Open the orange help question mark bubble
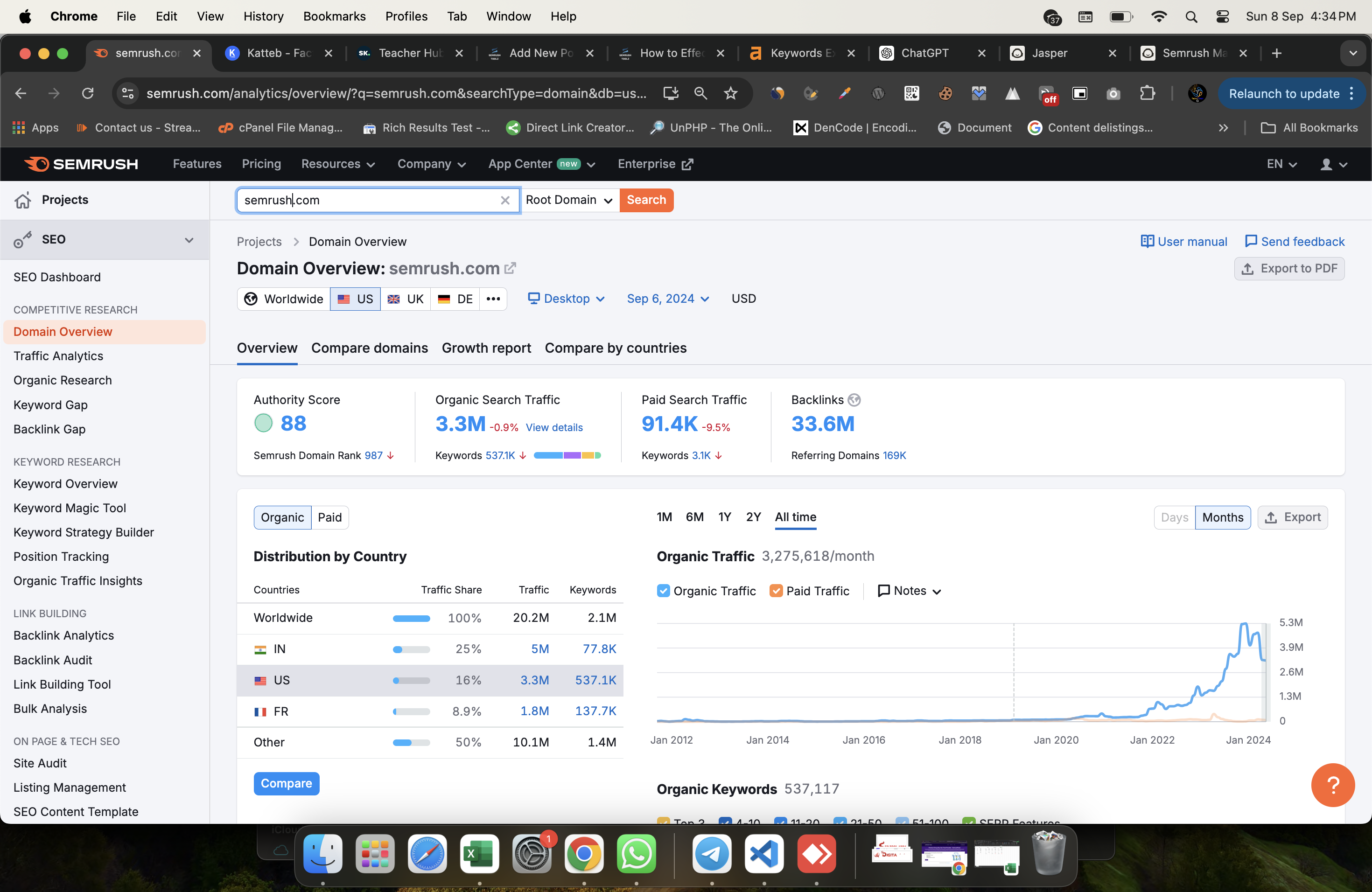The width and height of the screenshot is (1372, 892). pyautogui.click(x=1333, y=785)
